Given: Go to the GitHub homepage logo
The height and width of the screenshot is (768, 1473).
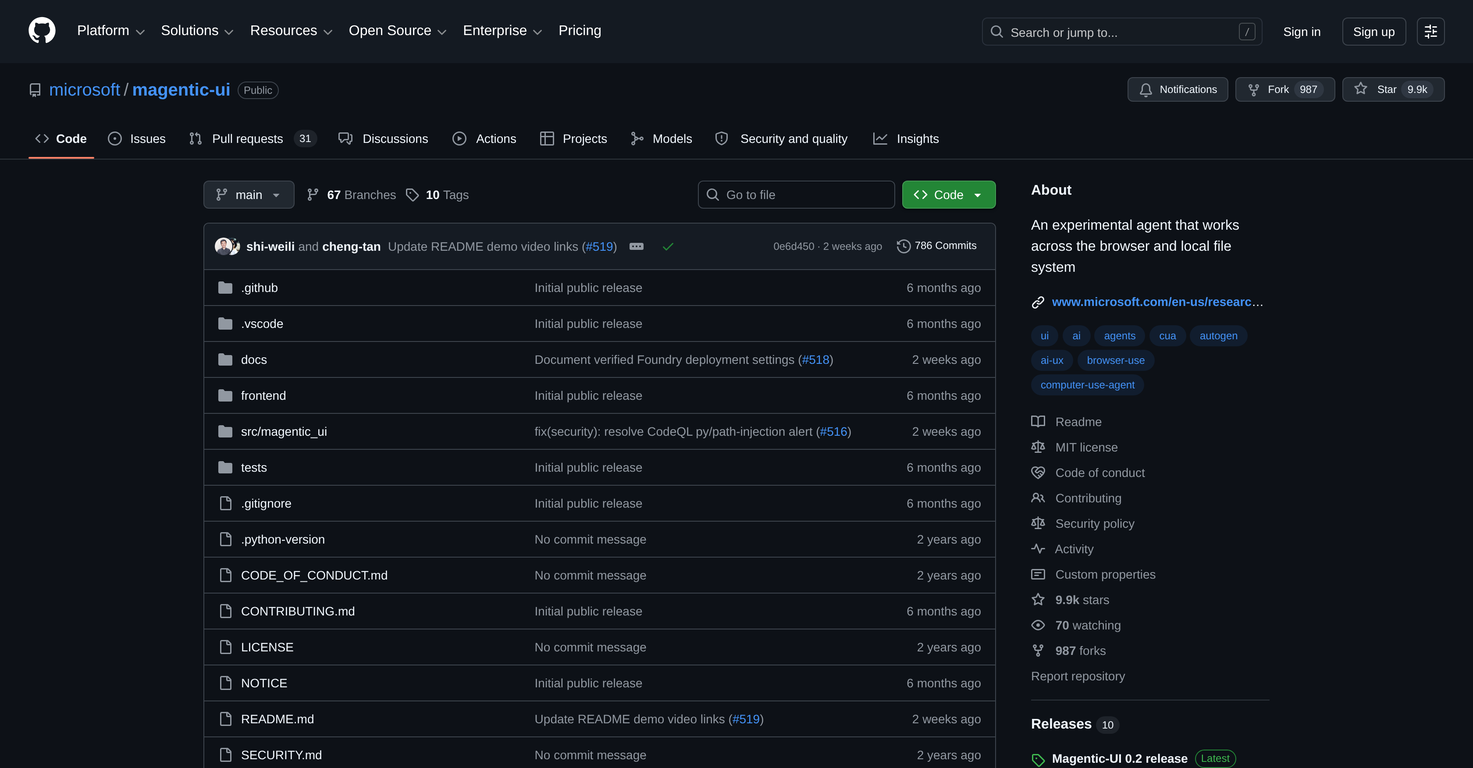Looking at the screenshot, I should pos(42,31).
